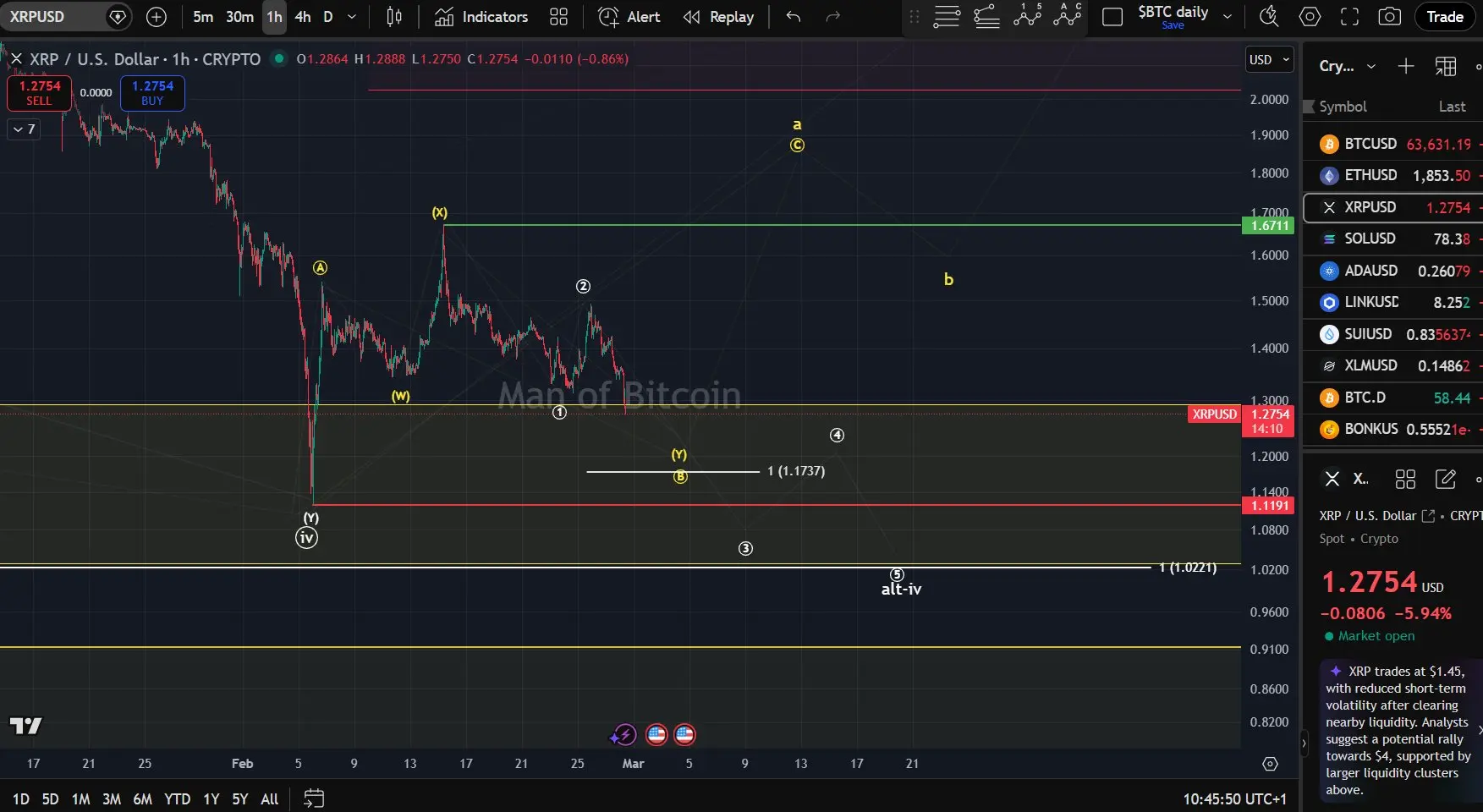Open the indicator templates grid icon

[558, 17]
